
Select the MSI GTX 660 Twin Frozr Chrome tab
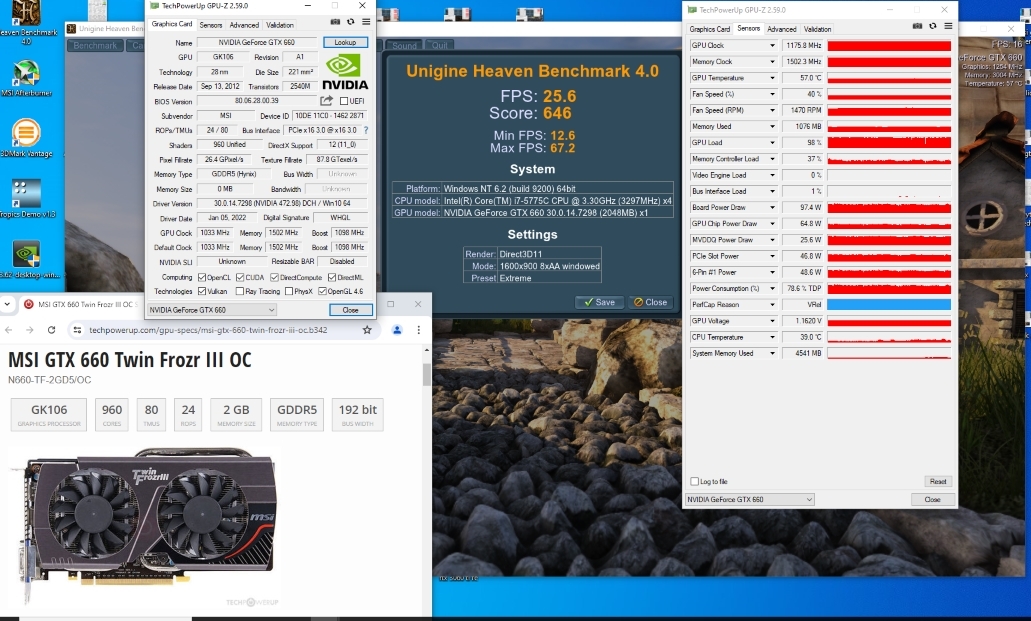point(78,304)
